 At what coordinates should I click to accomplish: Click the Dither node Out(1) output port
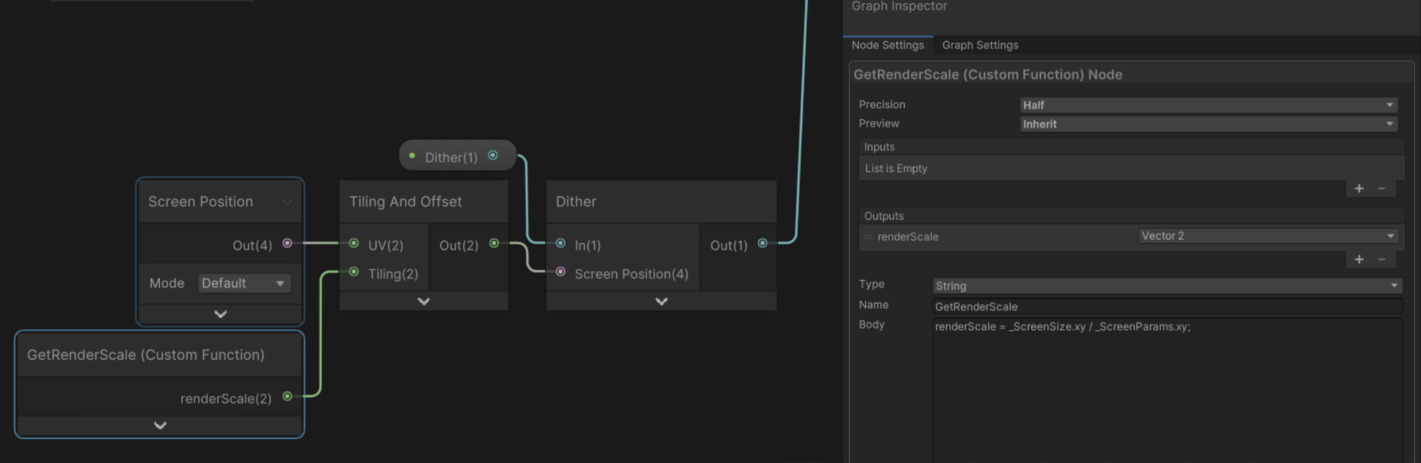click(x=762, y=243)
